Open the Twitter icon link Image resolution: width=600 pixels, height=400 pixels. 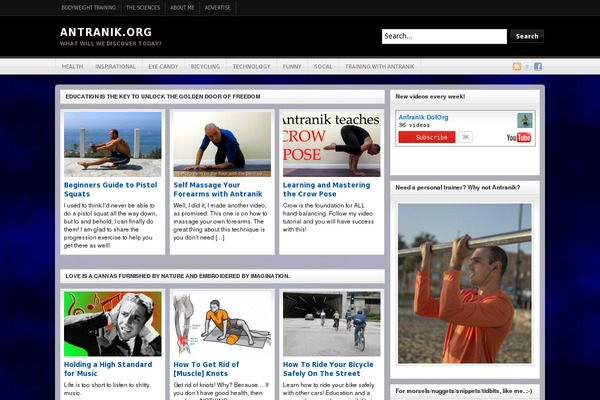click(x=527, y=66)
